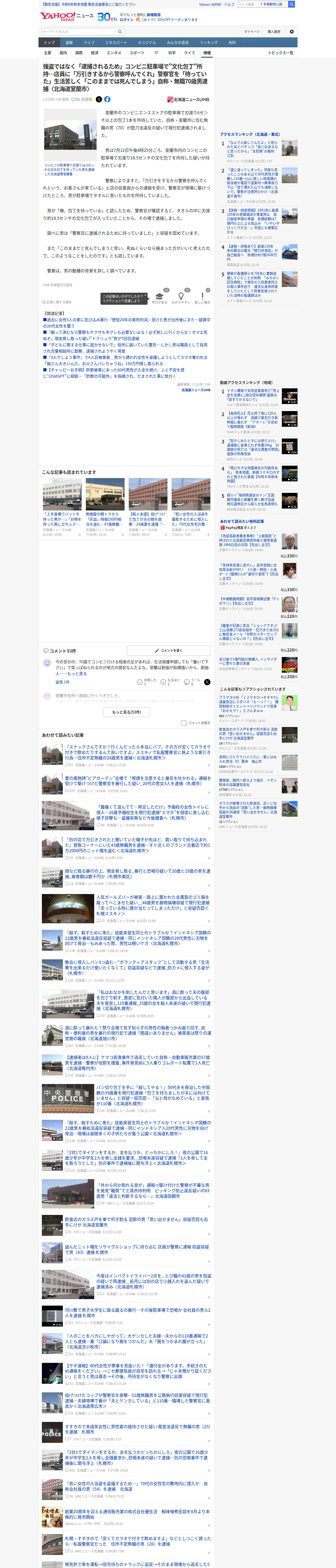This screenshot has height=1568, width=336.
Task: Open トピックス一覧 link
Action: click(281, 53)
